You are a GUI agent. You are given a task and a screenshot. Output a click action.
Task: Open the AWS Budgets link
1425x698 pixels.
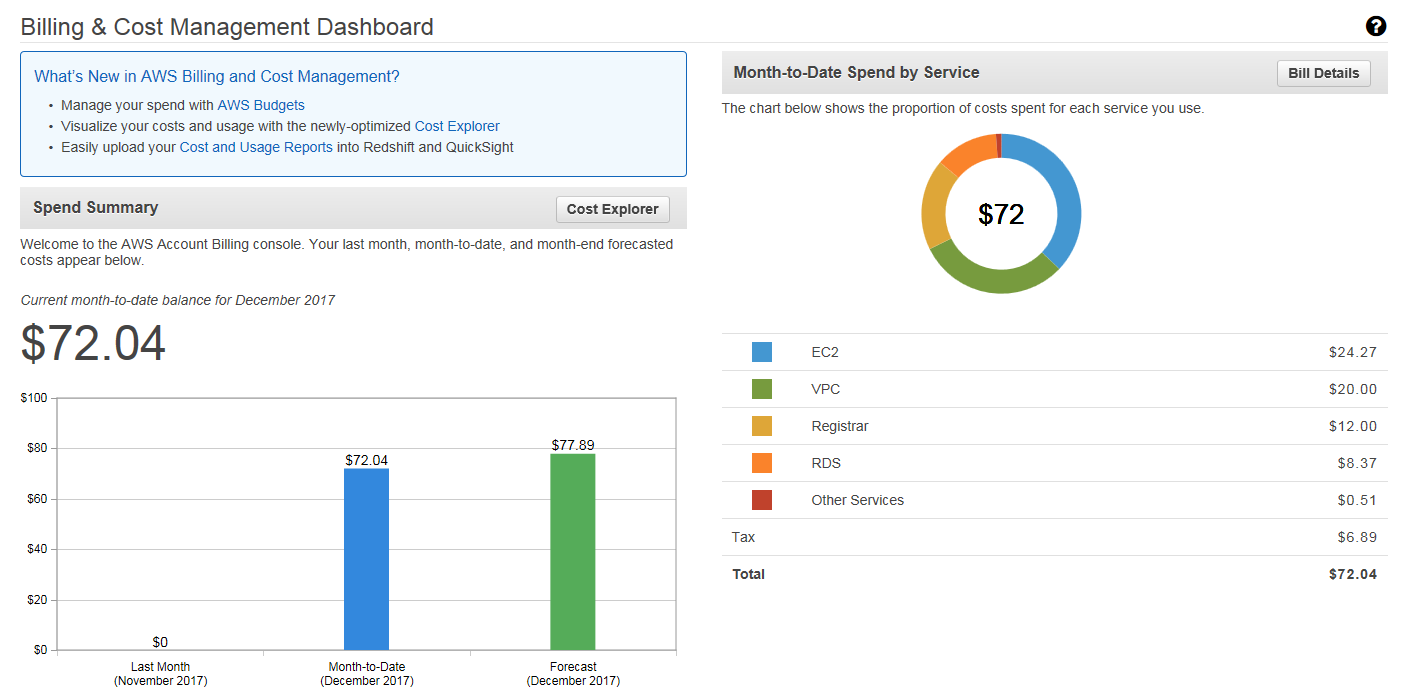[x=261, y=105]
